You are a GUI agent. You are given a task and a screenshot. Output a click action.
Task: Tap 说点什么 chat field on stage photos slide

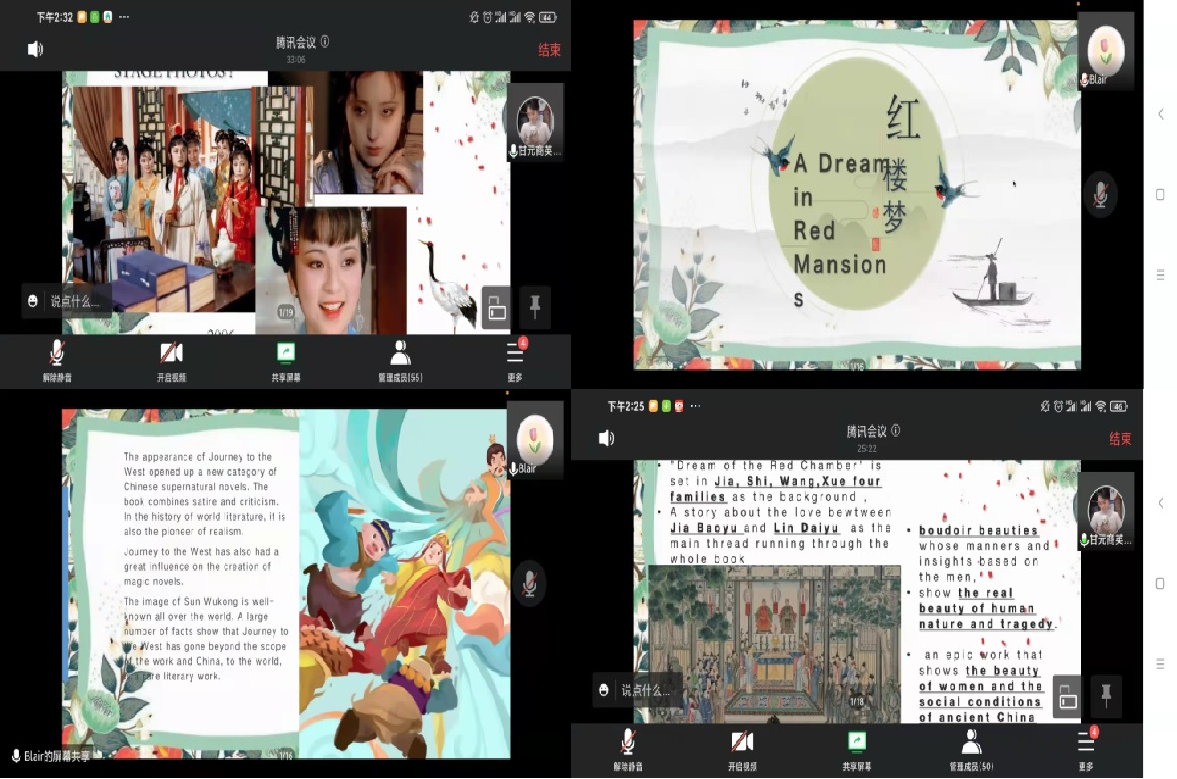(x=68, y=301)
